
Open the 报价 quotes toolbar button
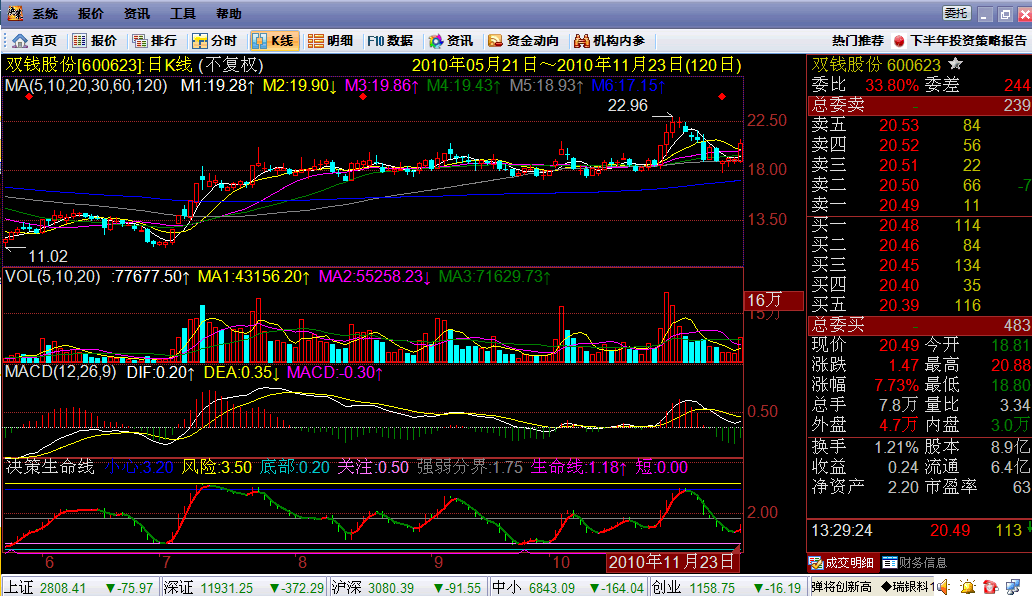tap(95, 41)
